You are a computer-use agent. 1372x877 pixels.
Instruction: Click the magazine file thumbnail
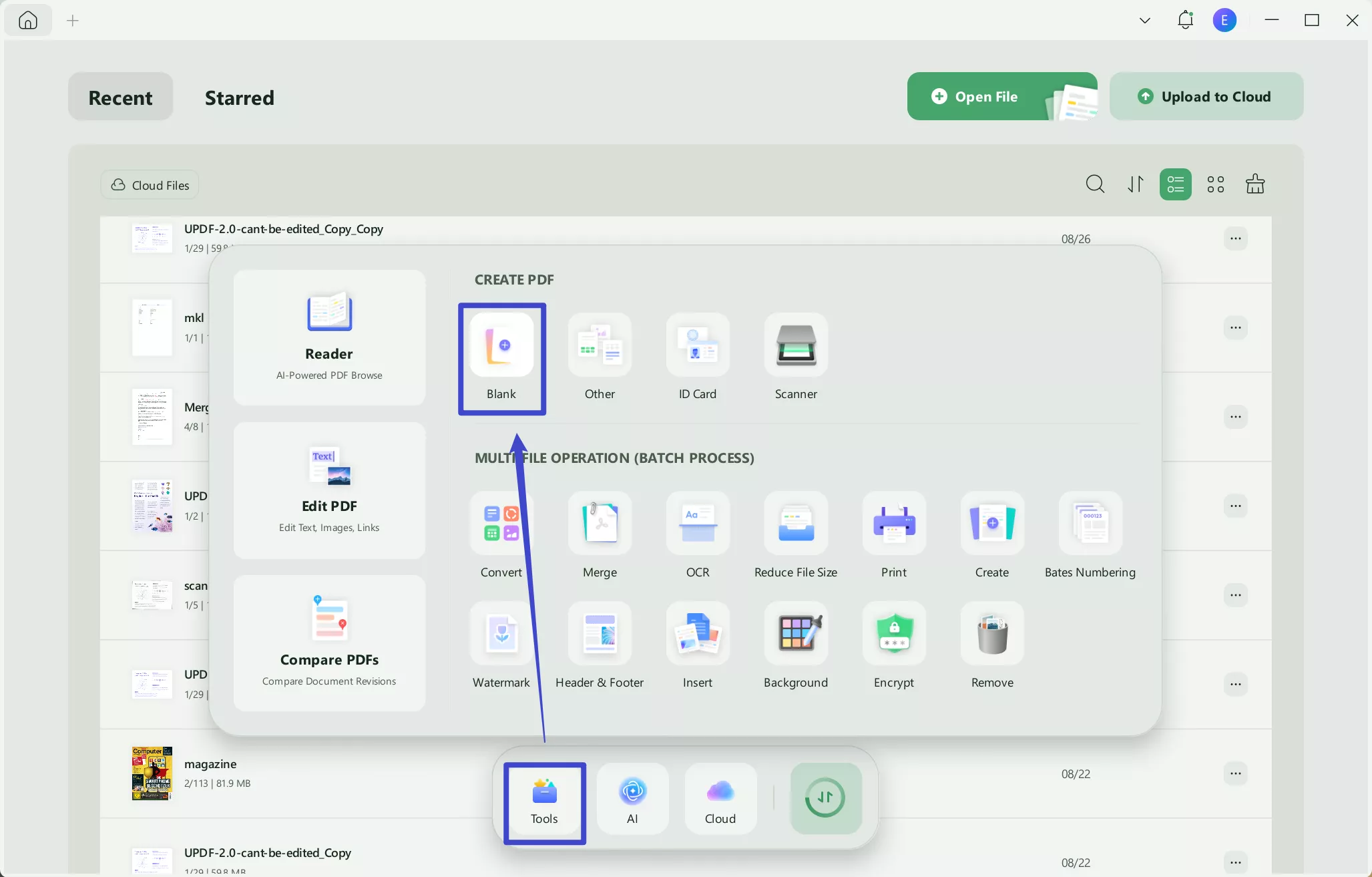(151, 773)
